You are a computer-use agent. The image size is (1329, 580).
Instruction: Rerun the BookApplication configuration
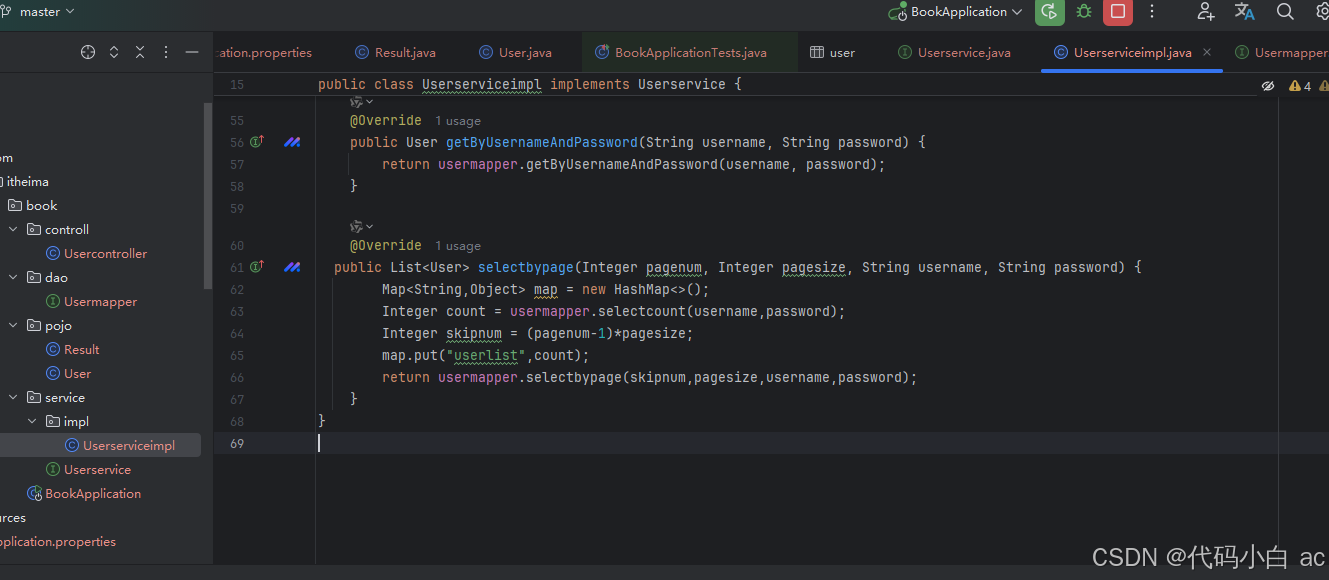pyautogui.click(x=1049, y=12)
